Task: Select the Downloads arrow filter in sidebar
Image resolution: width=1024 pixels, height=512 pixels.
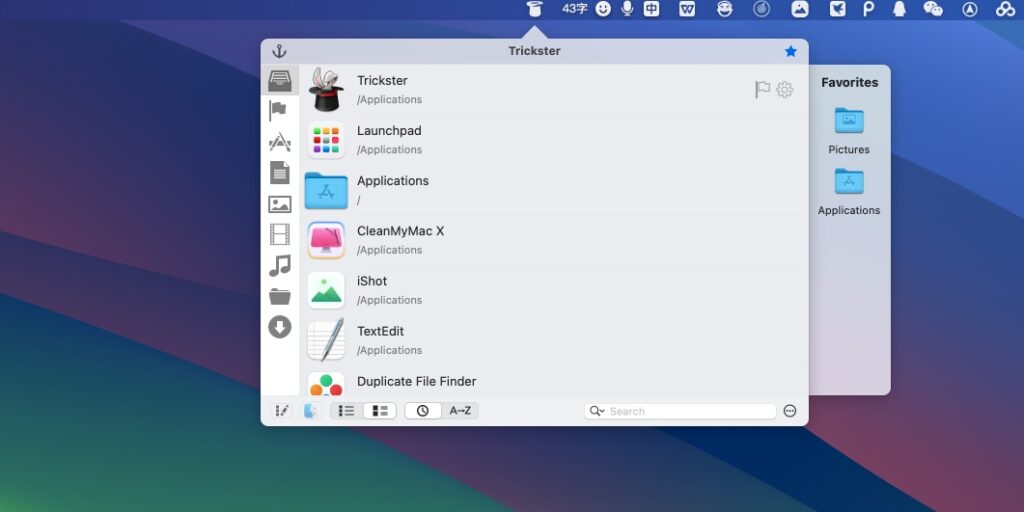Action: tap(280, 327)
